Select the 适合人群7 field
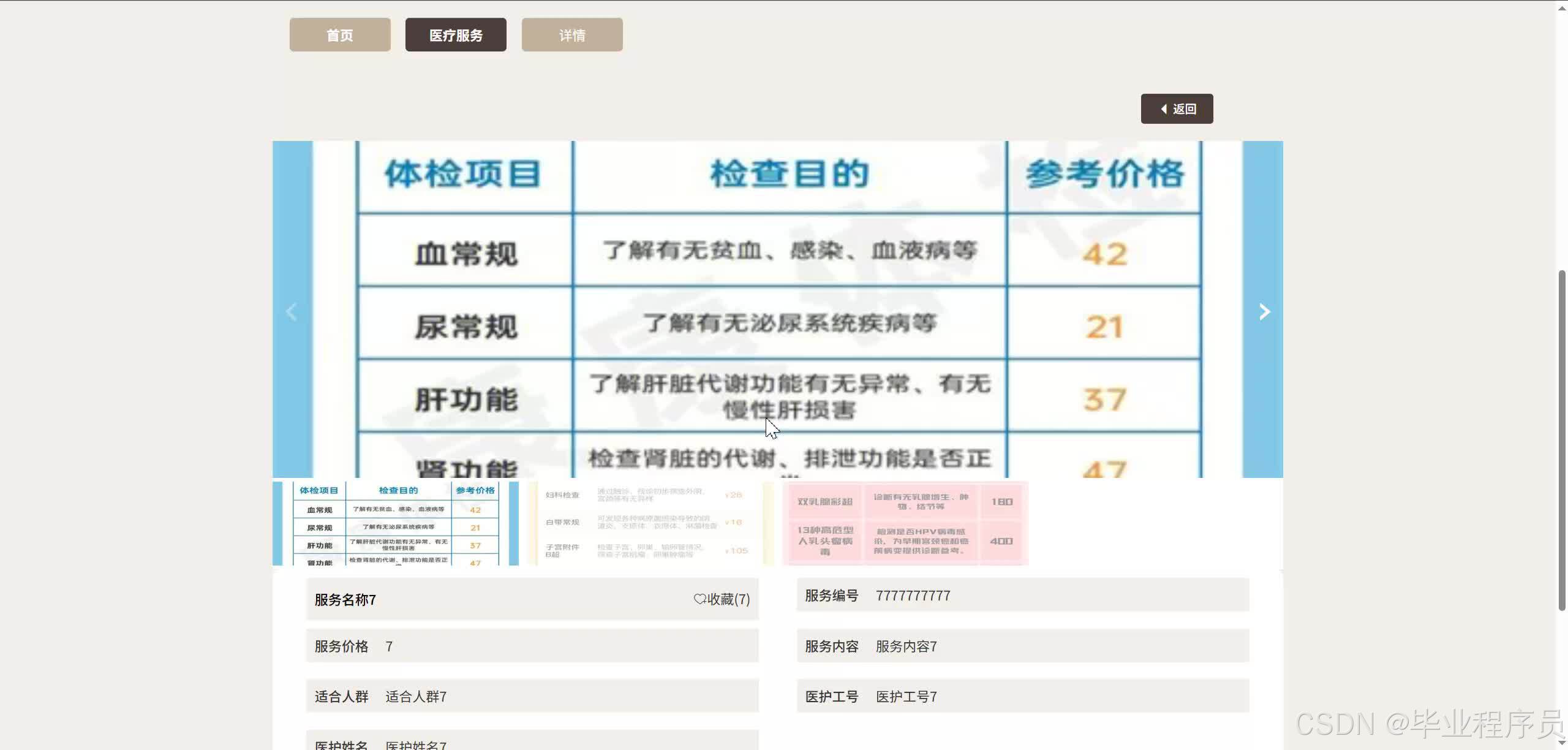The width and height of the screenshot is (1568, 750). coord(415,696)
